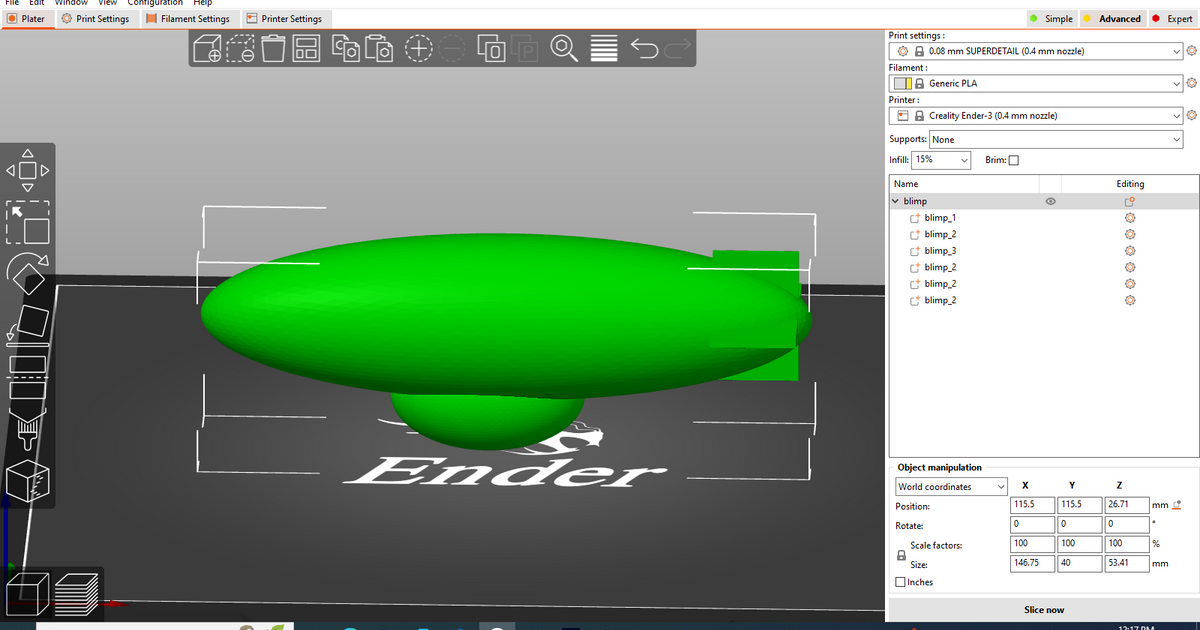Image resolution: width=1200 pixels, height=630 pixels.
Task: Click the X position input field
Action: [1032, 505]
